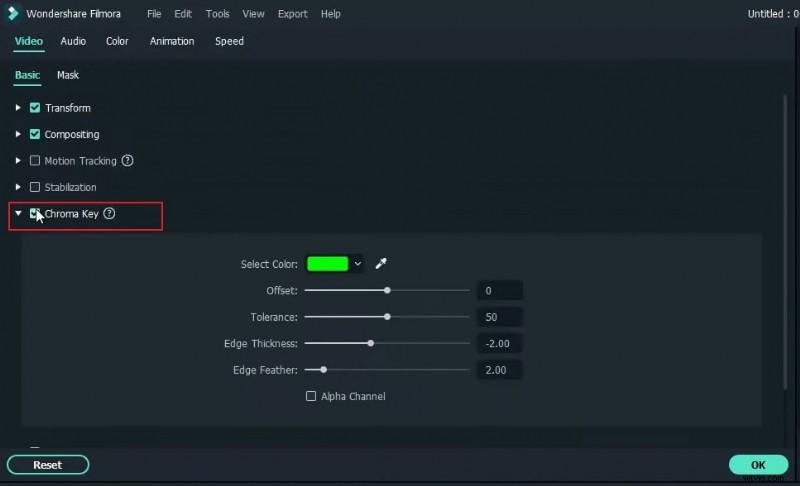Enable the Alpha Channel checkbox
800x486 pixels.
311,396
